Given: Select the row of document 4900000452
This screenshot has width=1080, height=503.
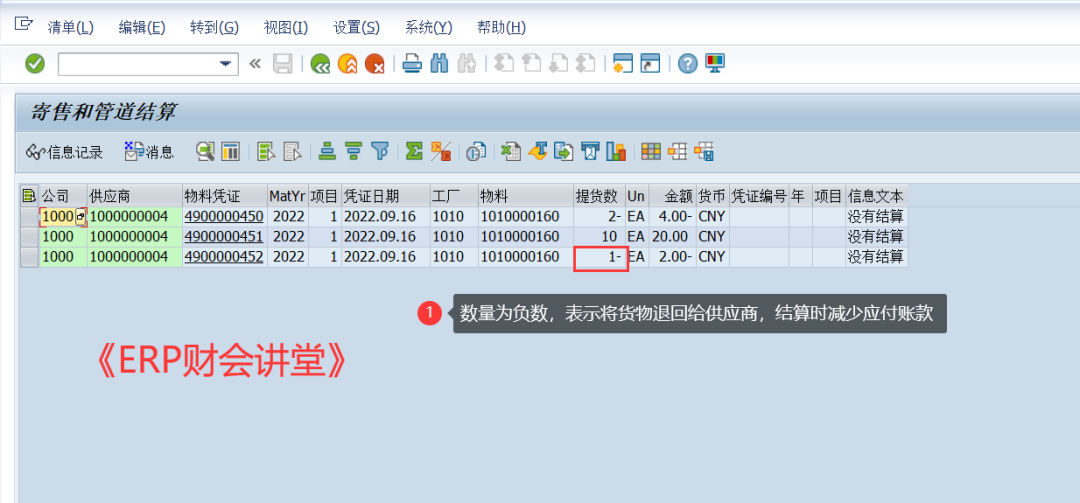Looking at the screenshot, I should 29,257.
